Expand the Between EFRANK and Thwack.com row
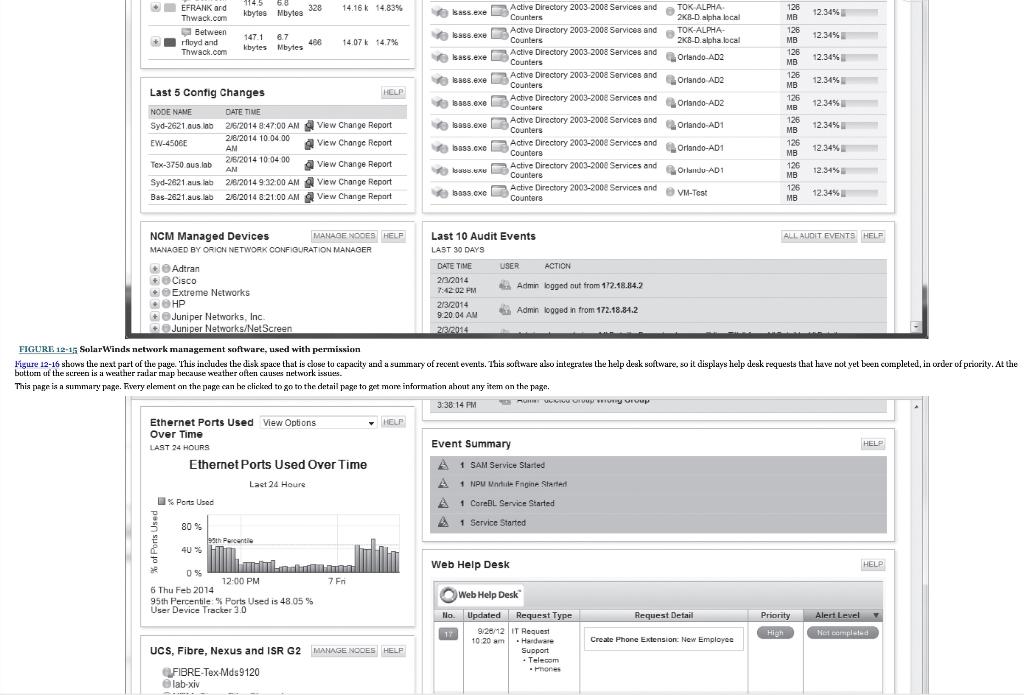The width and height of the screenshot is (1024, 695). [155, 8]
